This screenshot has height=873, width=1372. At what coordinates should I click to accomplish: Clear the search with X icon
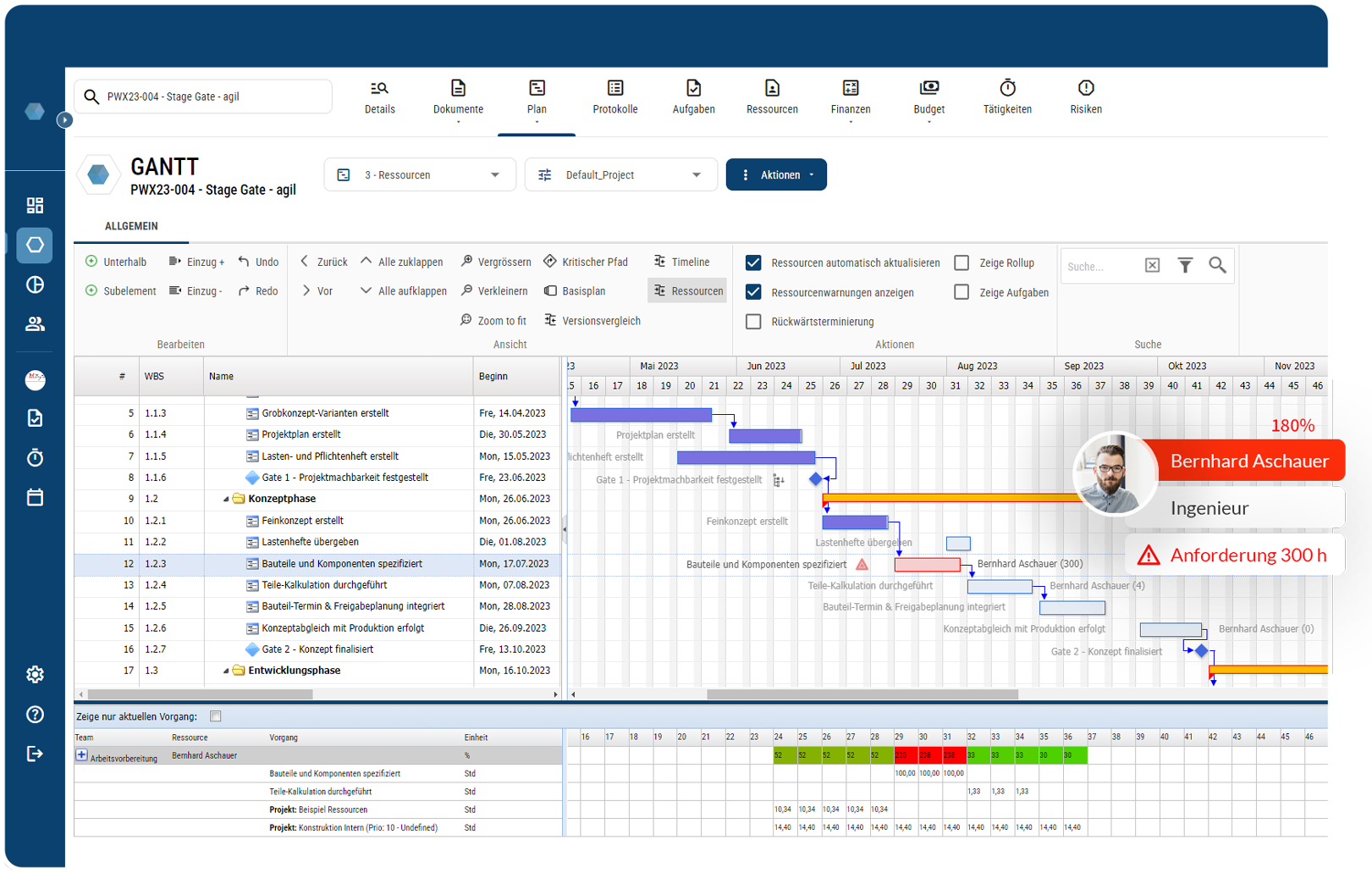click(1152, 266)
